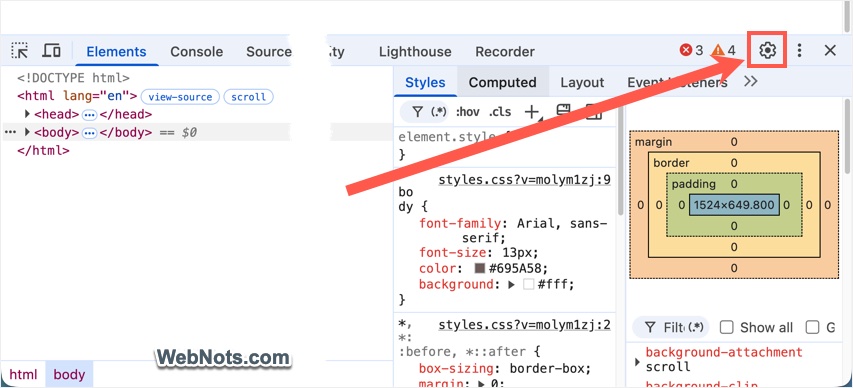This screenshot has width=853, height=388.
Task: Click the element.style rule text
Action: pyautogui.click(x=448, y=137)
